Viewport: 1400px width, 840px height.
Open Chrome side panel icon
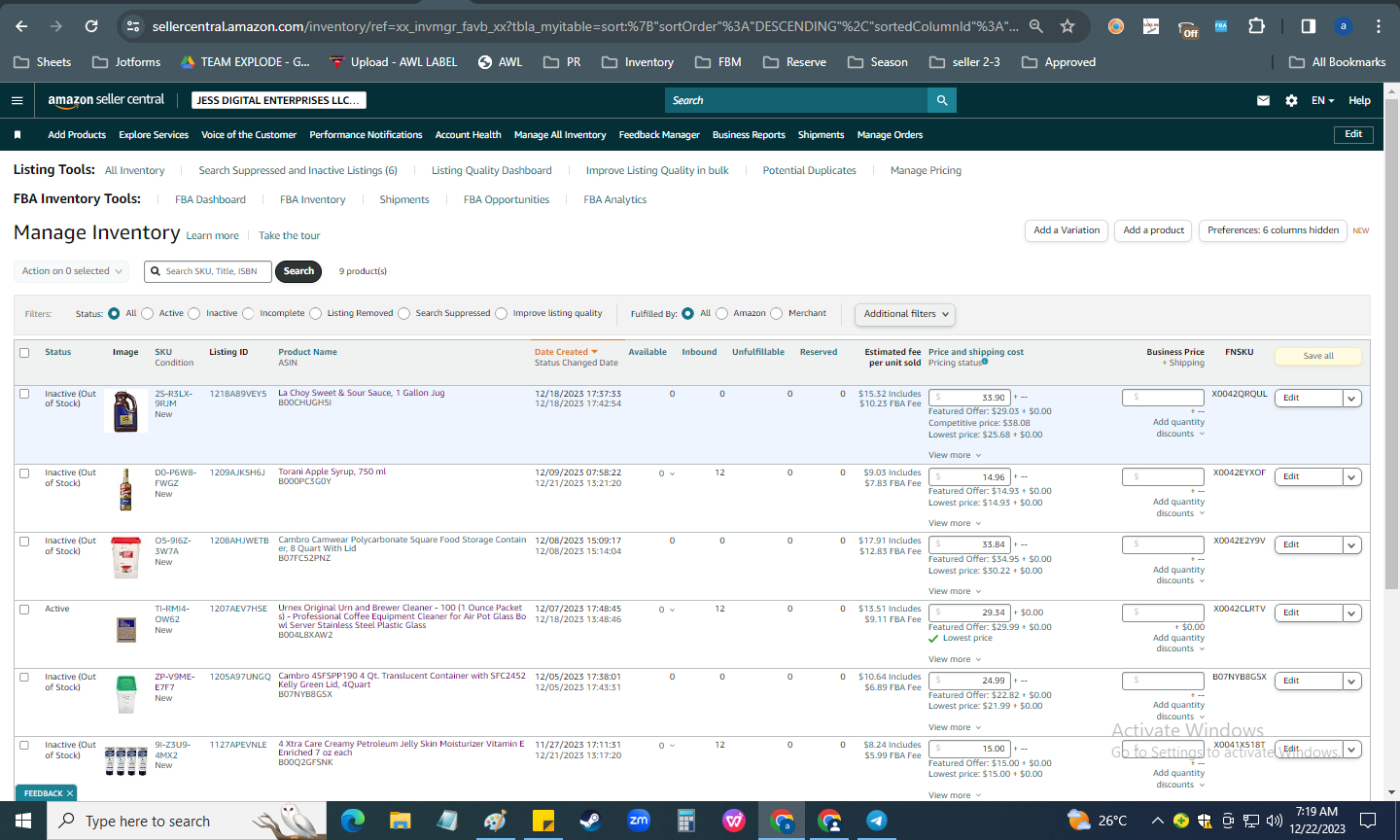(1309, 26)
